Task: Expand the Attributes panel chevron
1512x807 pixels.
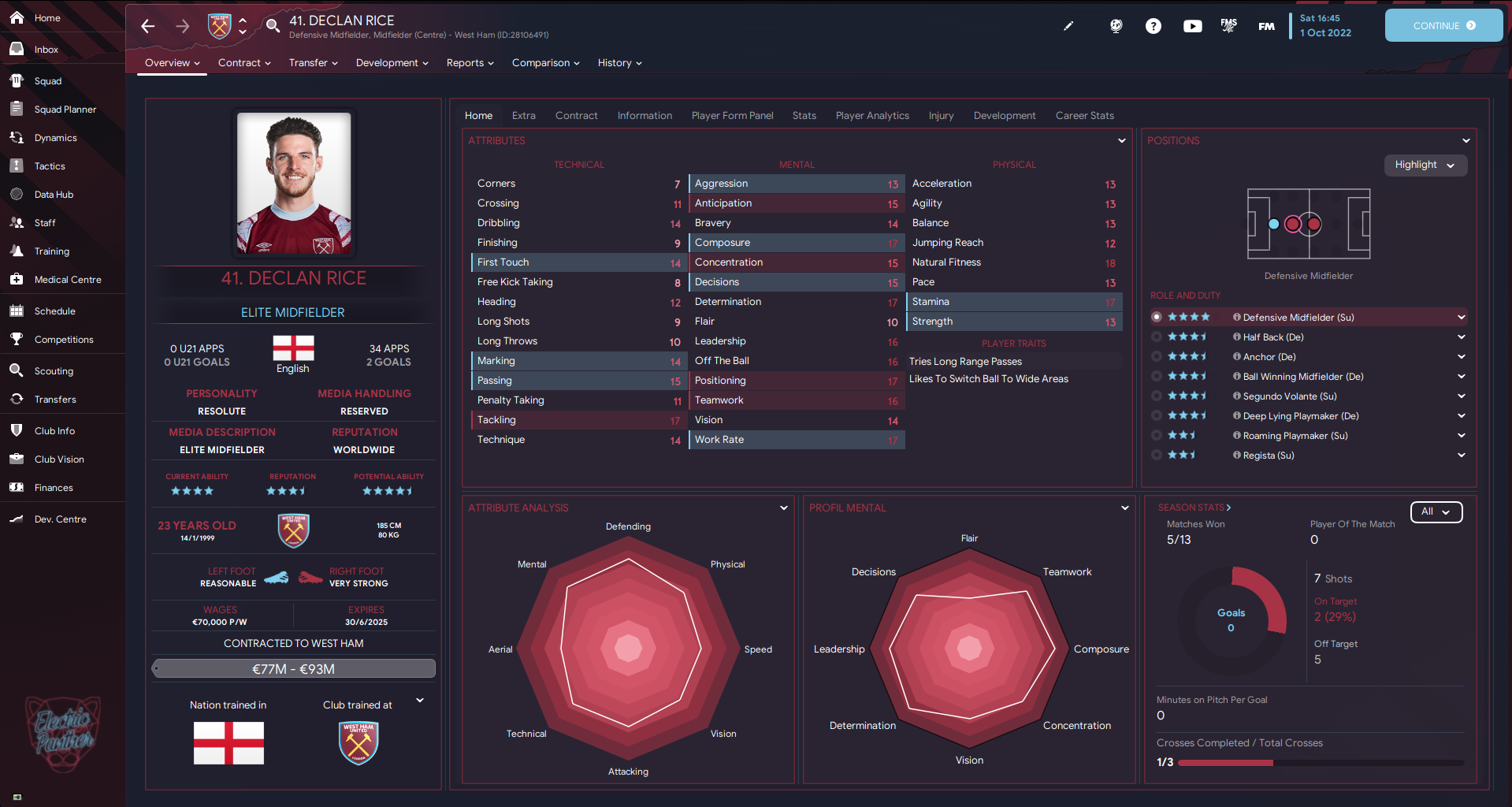Action: (x=1122, y=140)
